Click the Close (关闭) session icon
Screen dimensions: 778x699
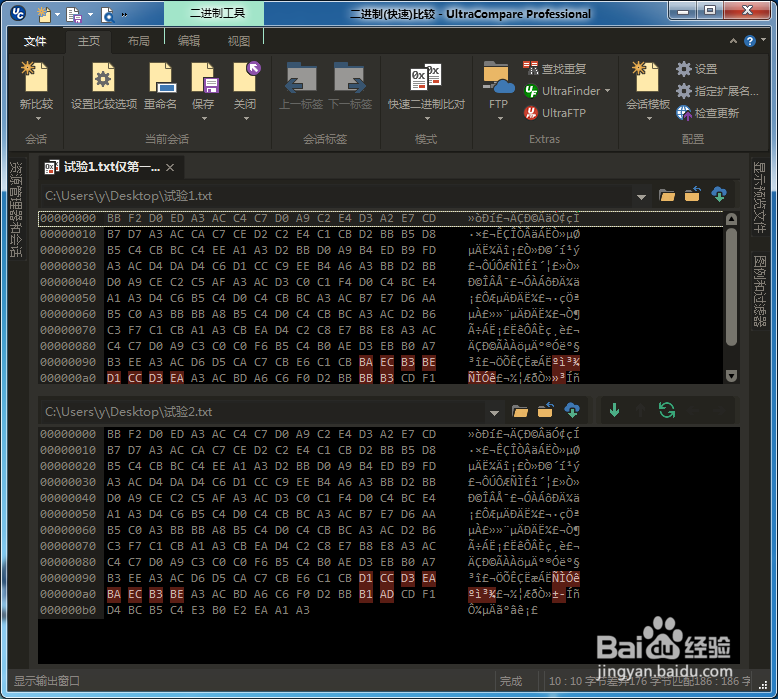tap(246, 77)
